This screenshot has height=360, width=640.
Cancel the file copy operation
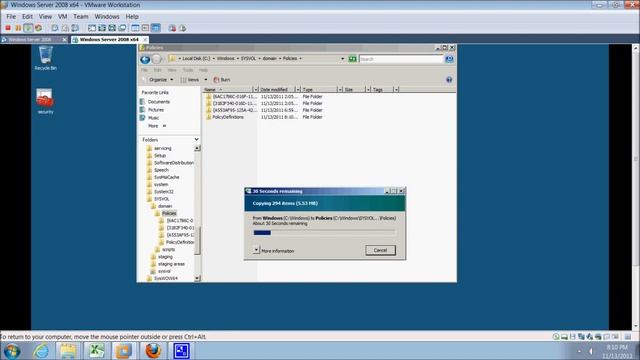point(380,250)
